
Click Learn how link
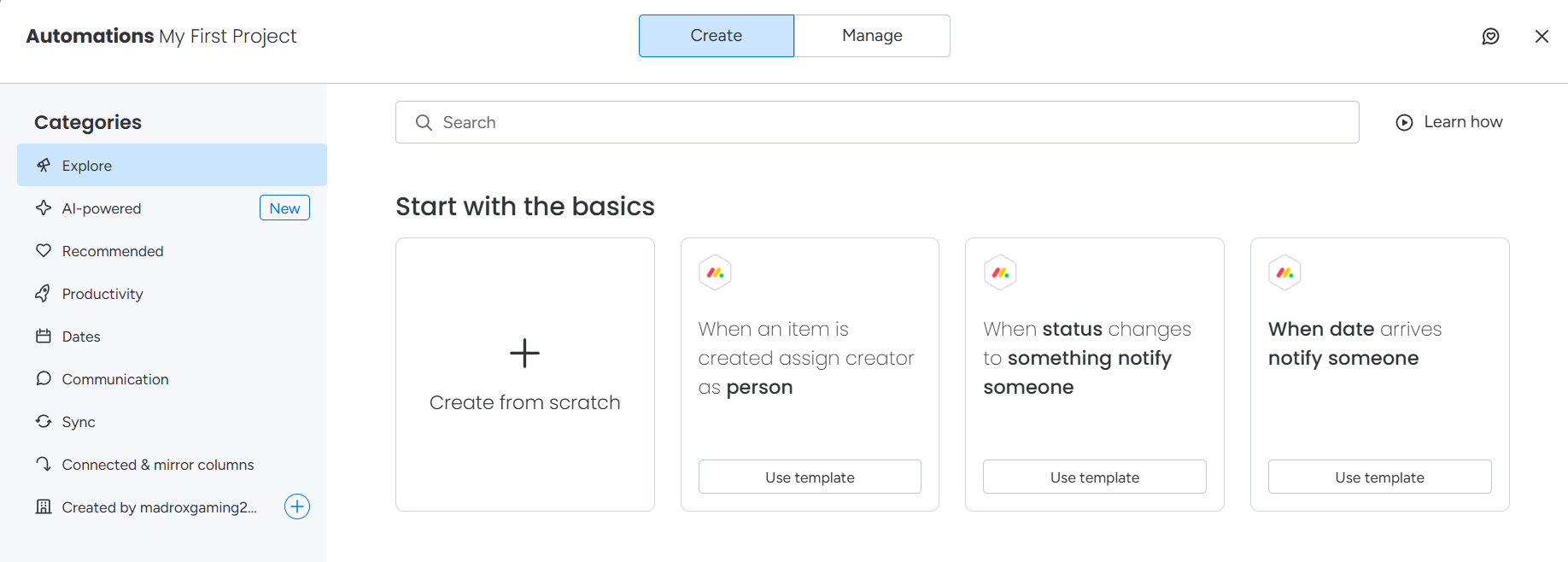point(1449,122)
